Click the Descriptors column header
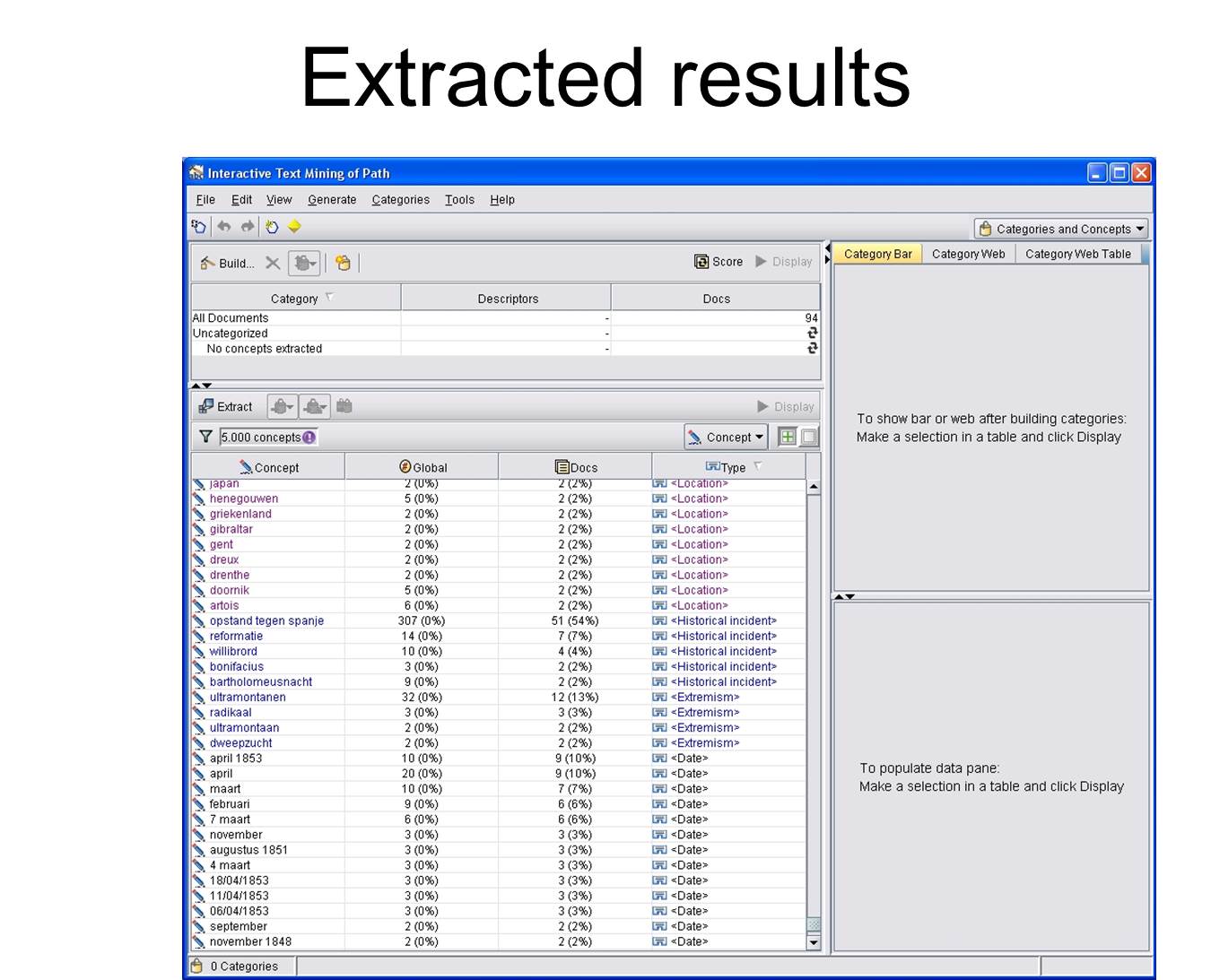This screenshot has width=1211, height=980. pos(507,299)
